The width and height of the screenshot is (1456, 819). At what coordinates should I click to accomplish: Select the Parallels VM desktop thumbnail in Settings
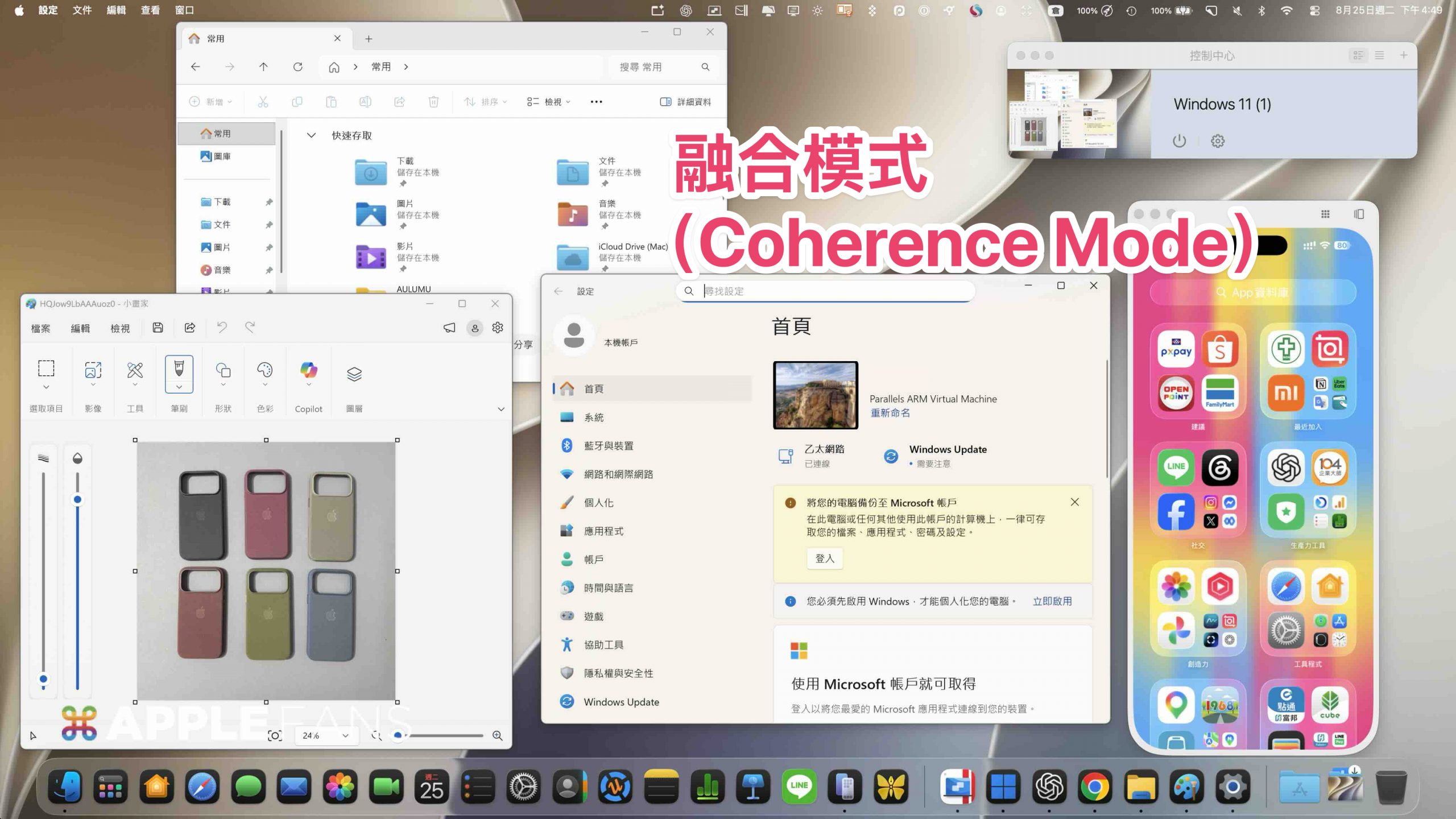tap(815, 395)
